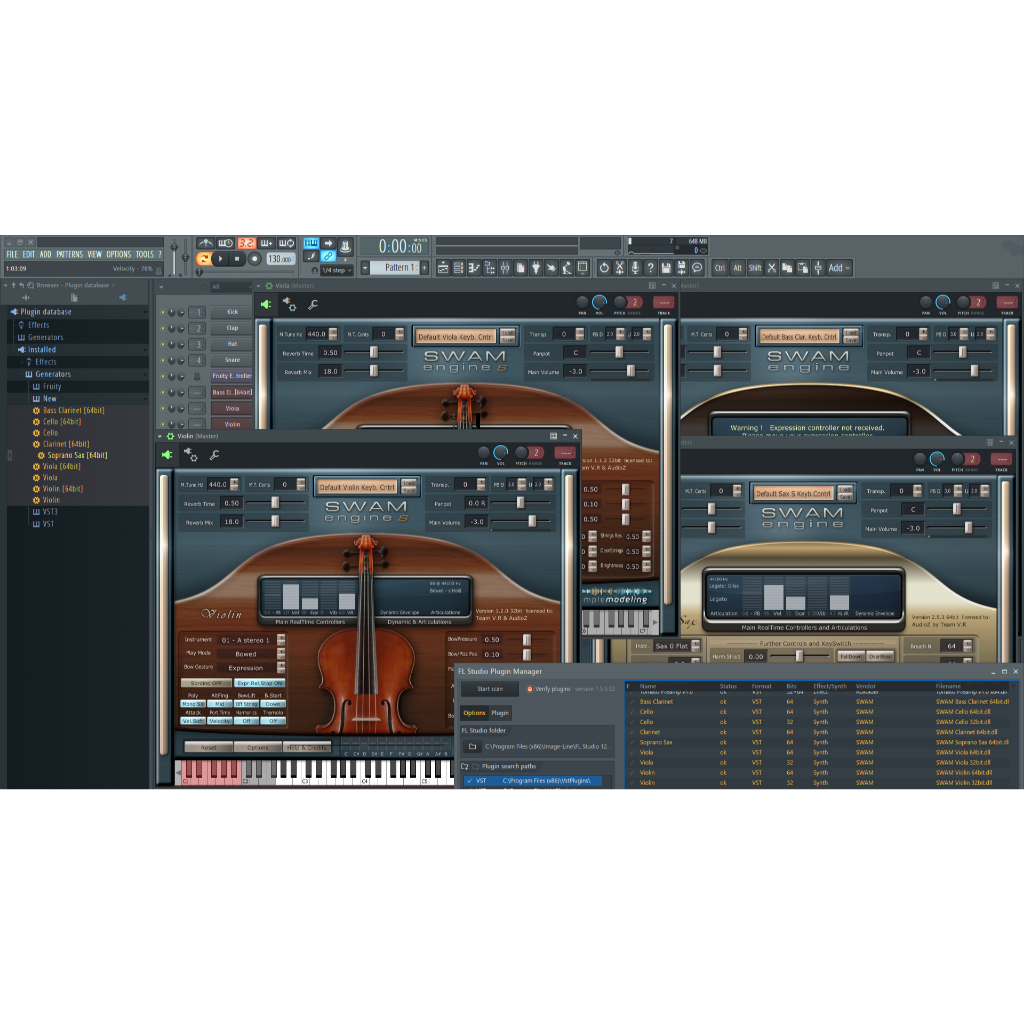Click the folder icon under FL Studio folder
Viewport: 1024px width, 1024px height.
coord(472,746)
